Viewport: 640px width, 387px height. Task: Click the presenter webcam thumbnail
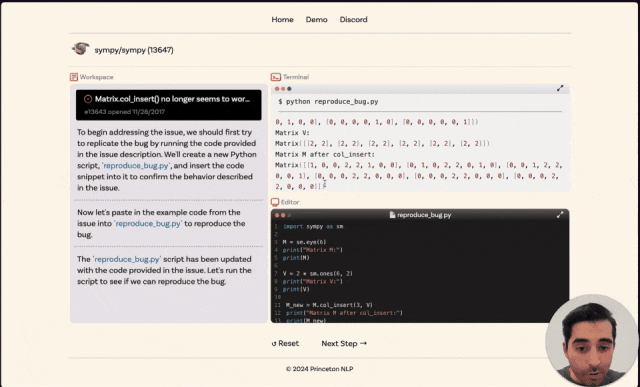[592, 340]
